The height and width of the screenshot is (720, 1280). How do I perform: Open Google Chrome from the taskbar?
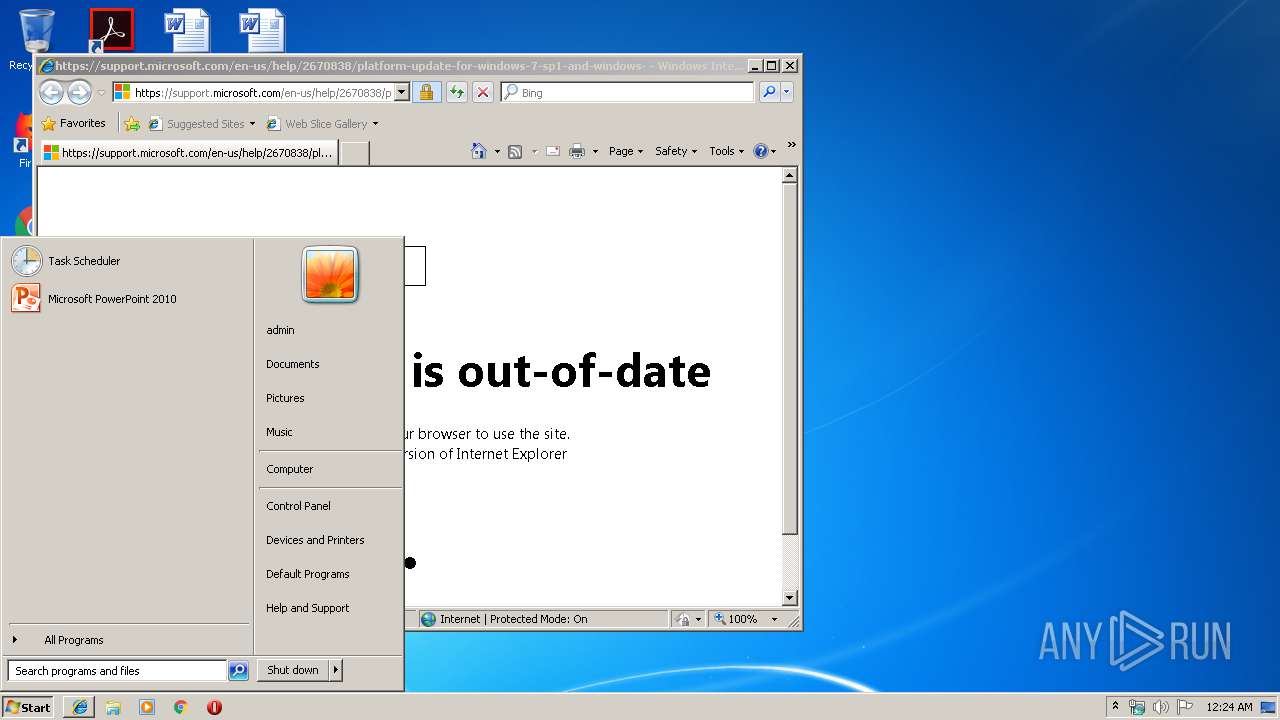(x=181, y=707)
